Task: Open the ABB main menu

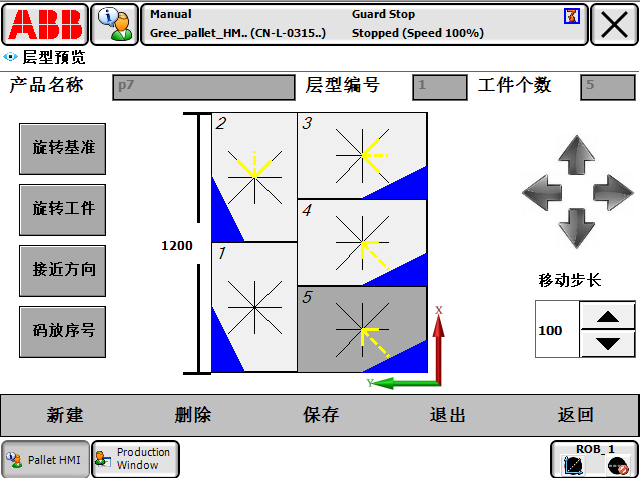Action: point(45,24)
